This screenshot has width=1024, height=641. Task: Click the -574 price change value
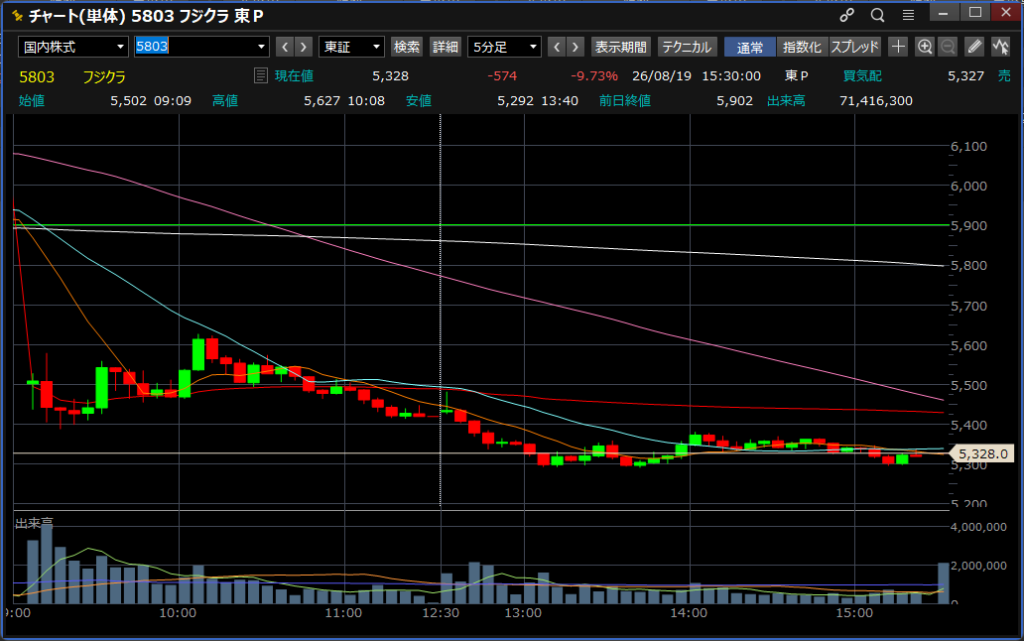click(502, 76)
